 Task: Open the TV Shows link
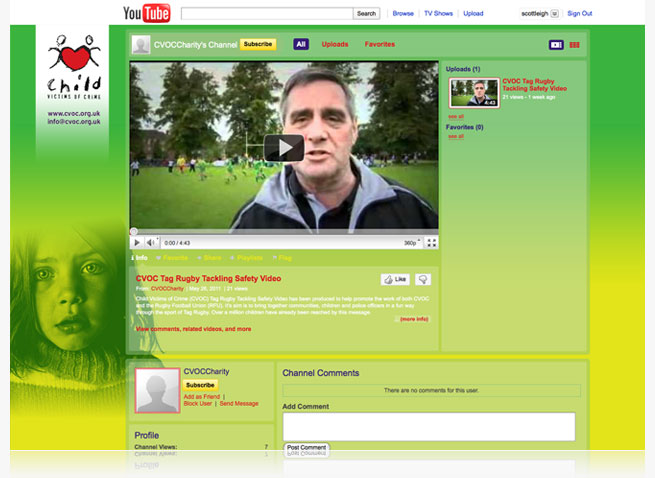coord(438,13)
